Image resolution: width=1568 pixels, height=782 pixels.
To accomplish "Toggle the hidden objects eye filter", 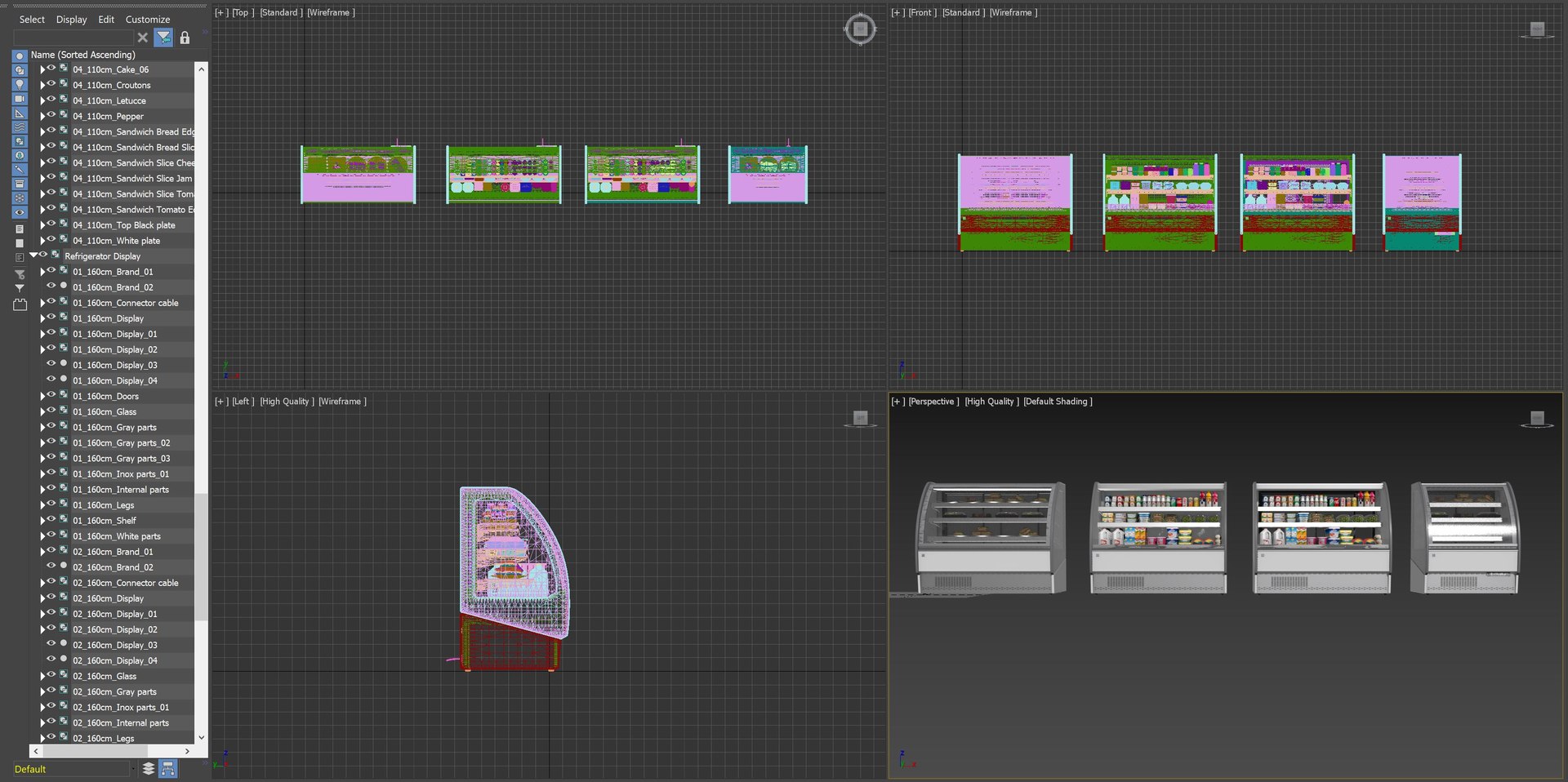I will (x=20, y=212).
